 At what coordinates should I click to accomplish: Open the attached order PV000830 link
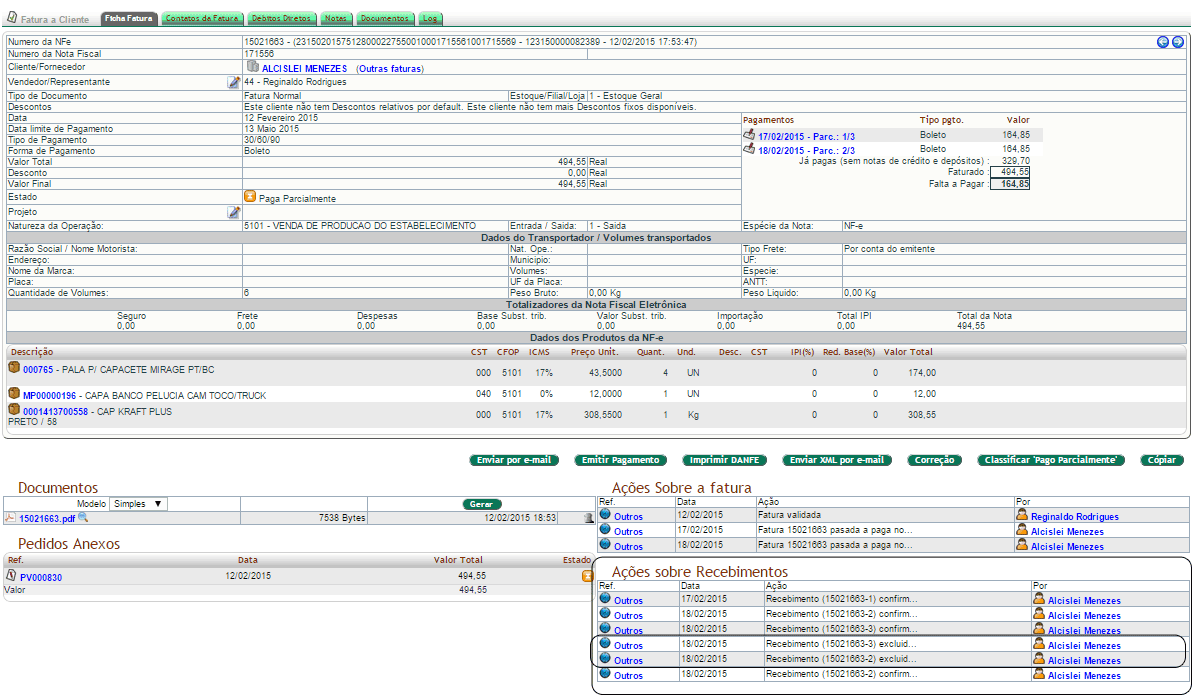pyautogui.click(x=41, y=577)
